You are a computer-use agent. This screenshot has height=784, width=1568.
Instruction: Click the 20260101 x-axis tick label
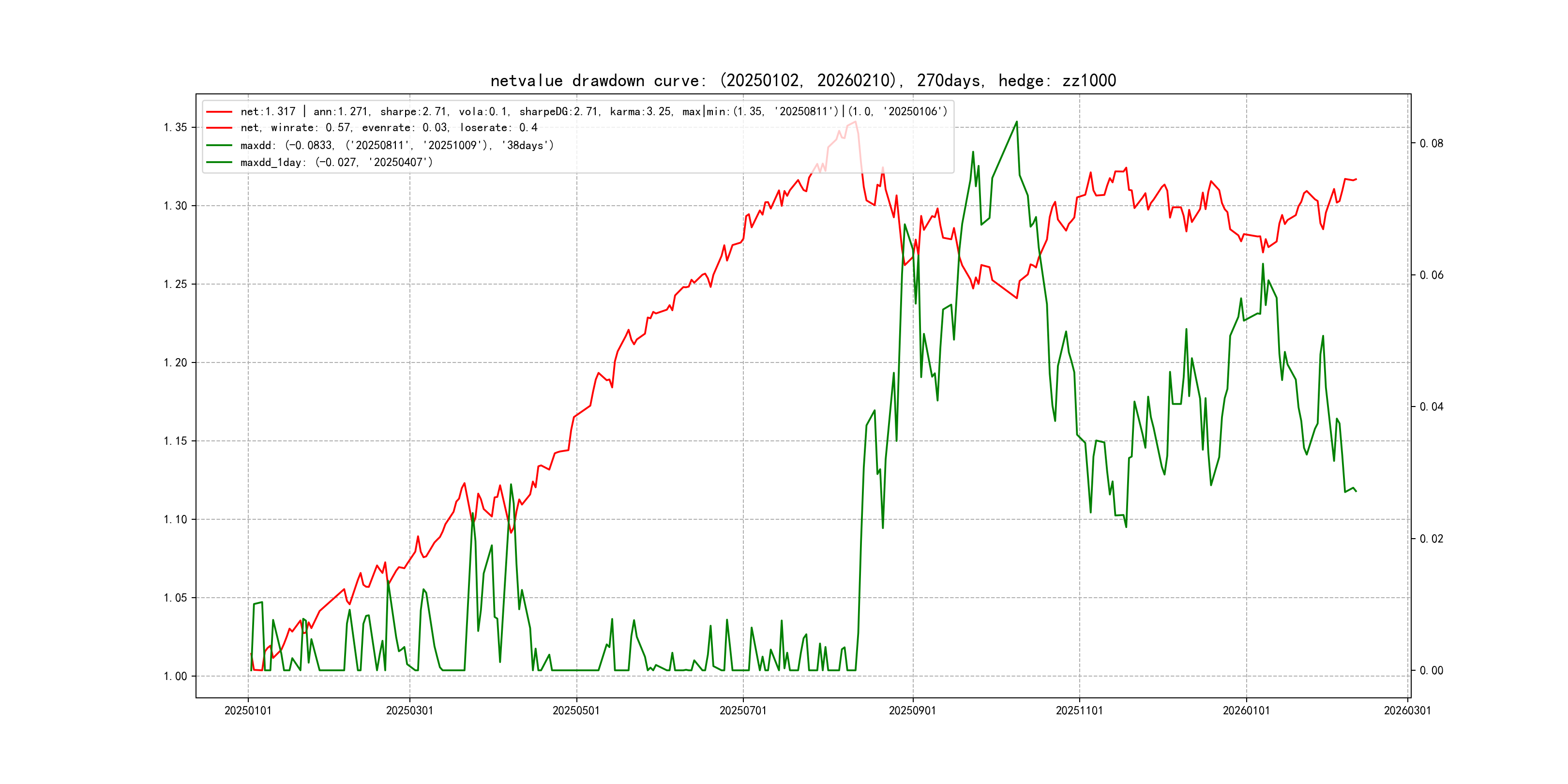pyautogui.click(x=1246, y=711)
